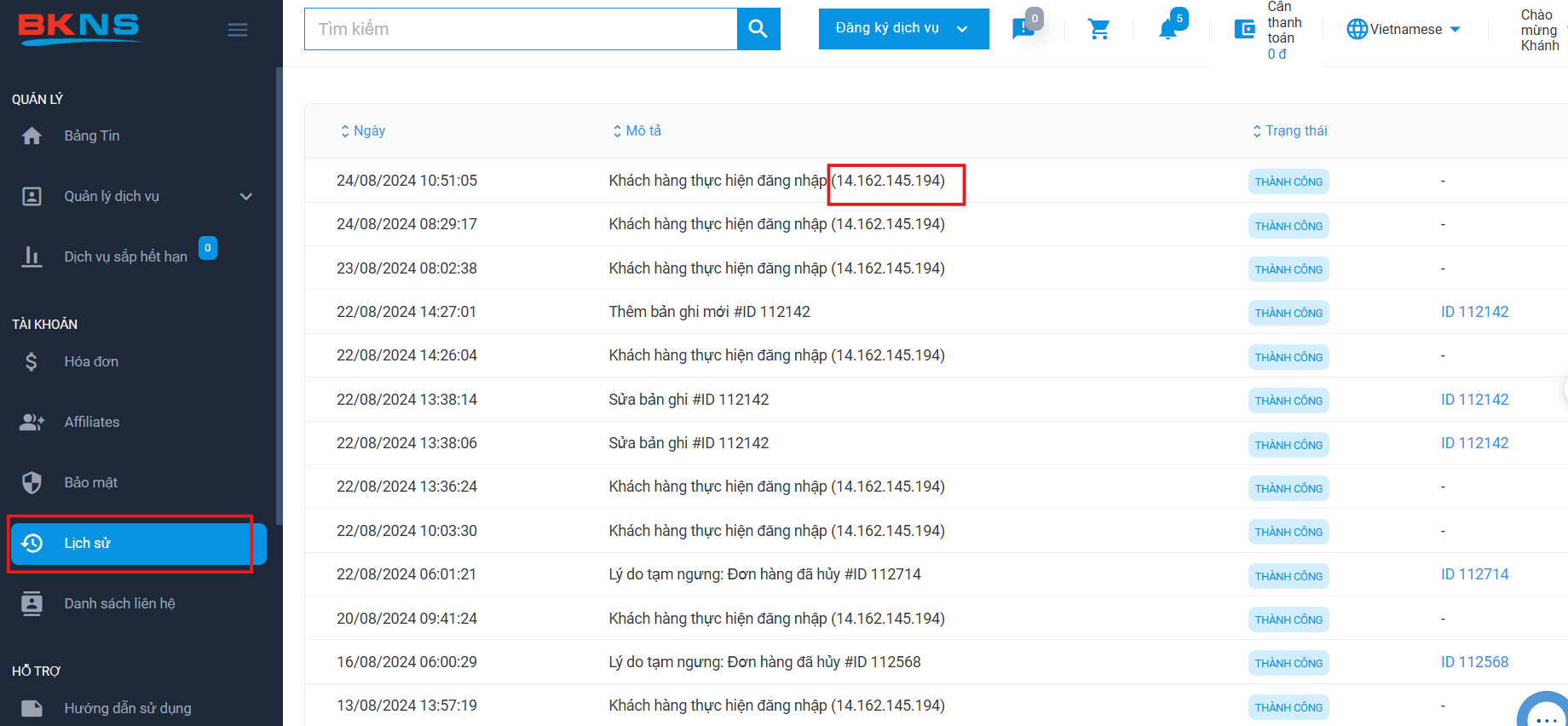Open Danh sách liên hệ menu item

coord(119,603)
